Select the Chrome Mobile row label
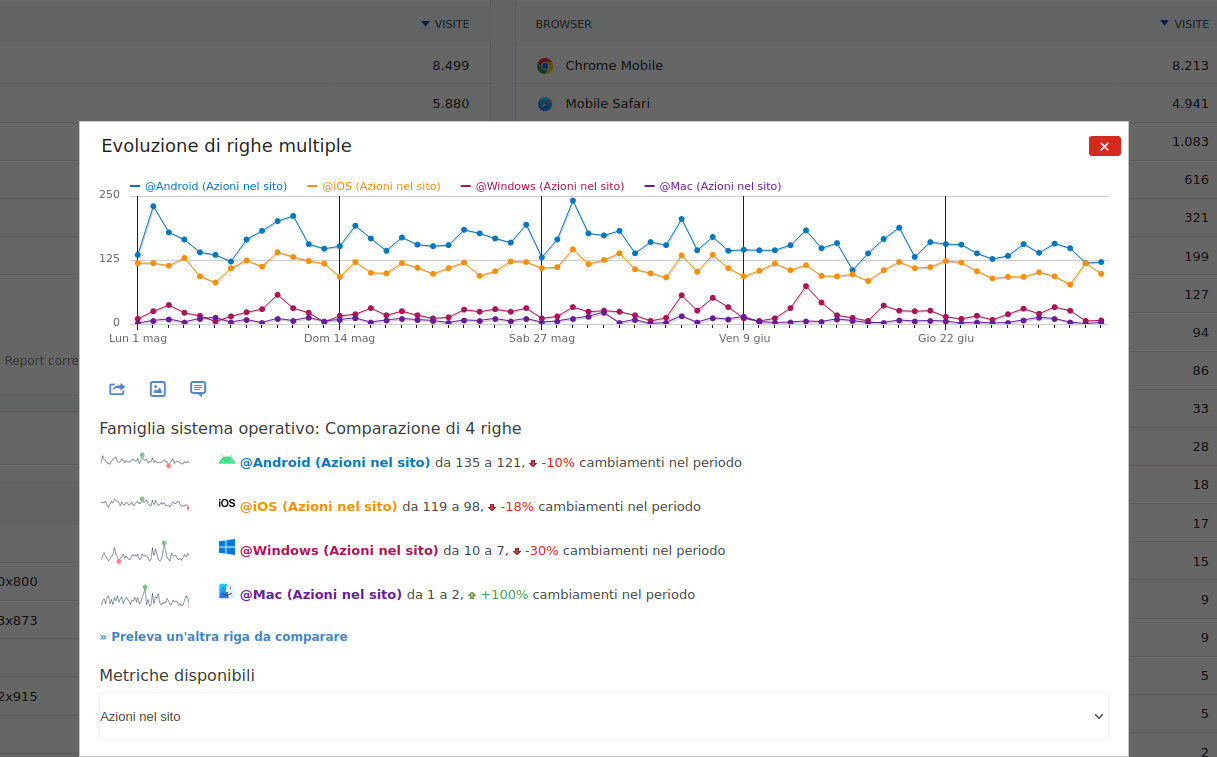The image size is (1217, 757). click(614, 66)
